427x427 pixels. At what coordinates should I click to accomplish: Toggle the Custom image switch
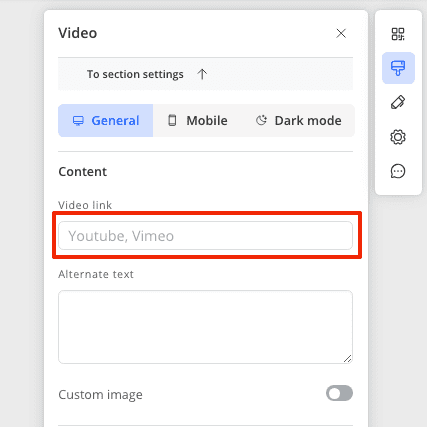click(339, 393)
